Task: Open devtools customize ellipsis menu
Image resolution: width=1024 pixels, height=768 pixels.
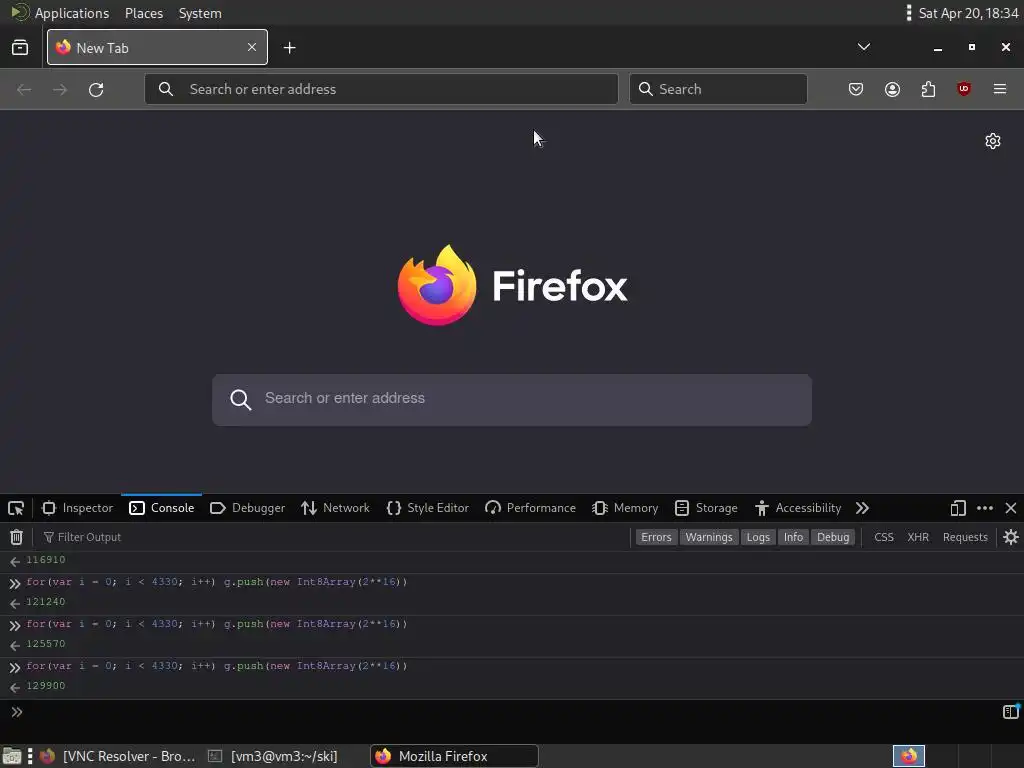Action: 985,508
